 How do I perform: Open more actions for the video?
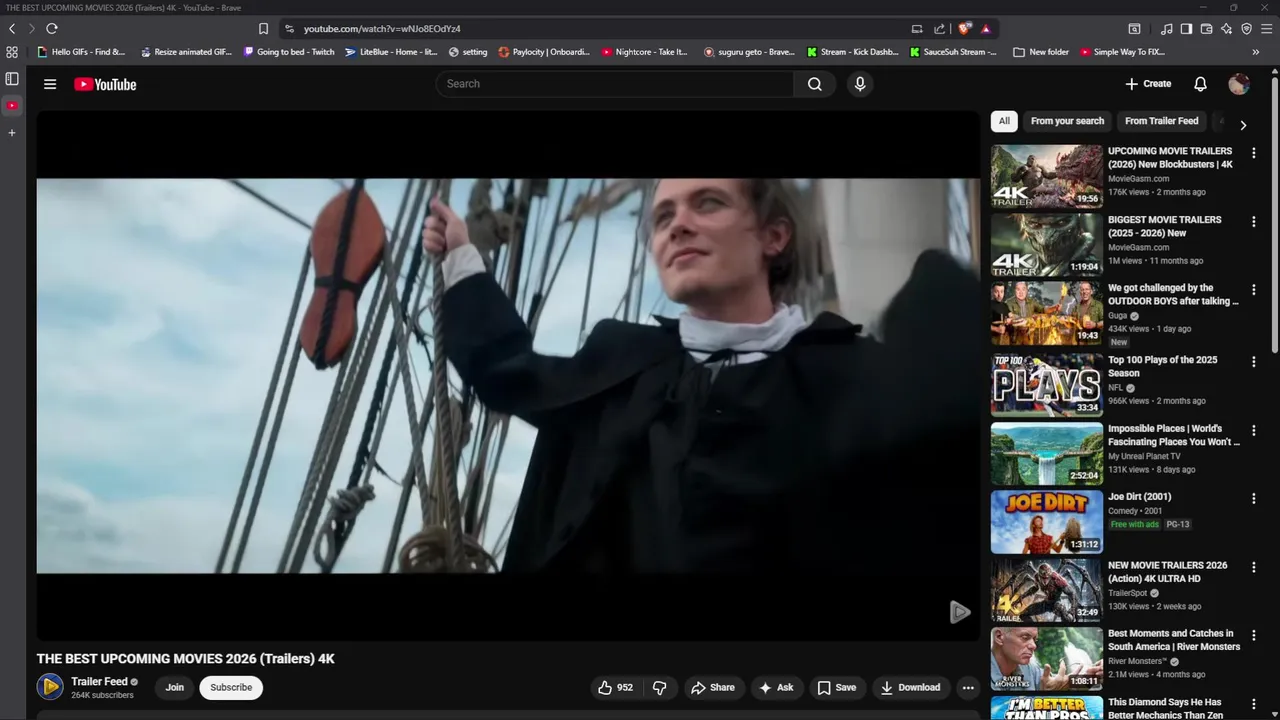click(968, 687)
